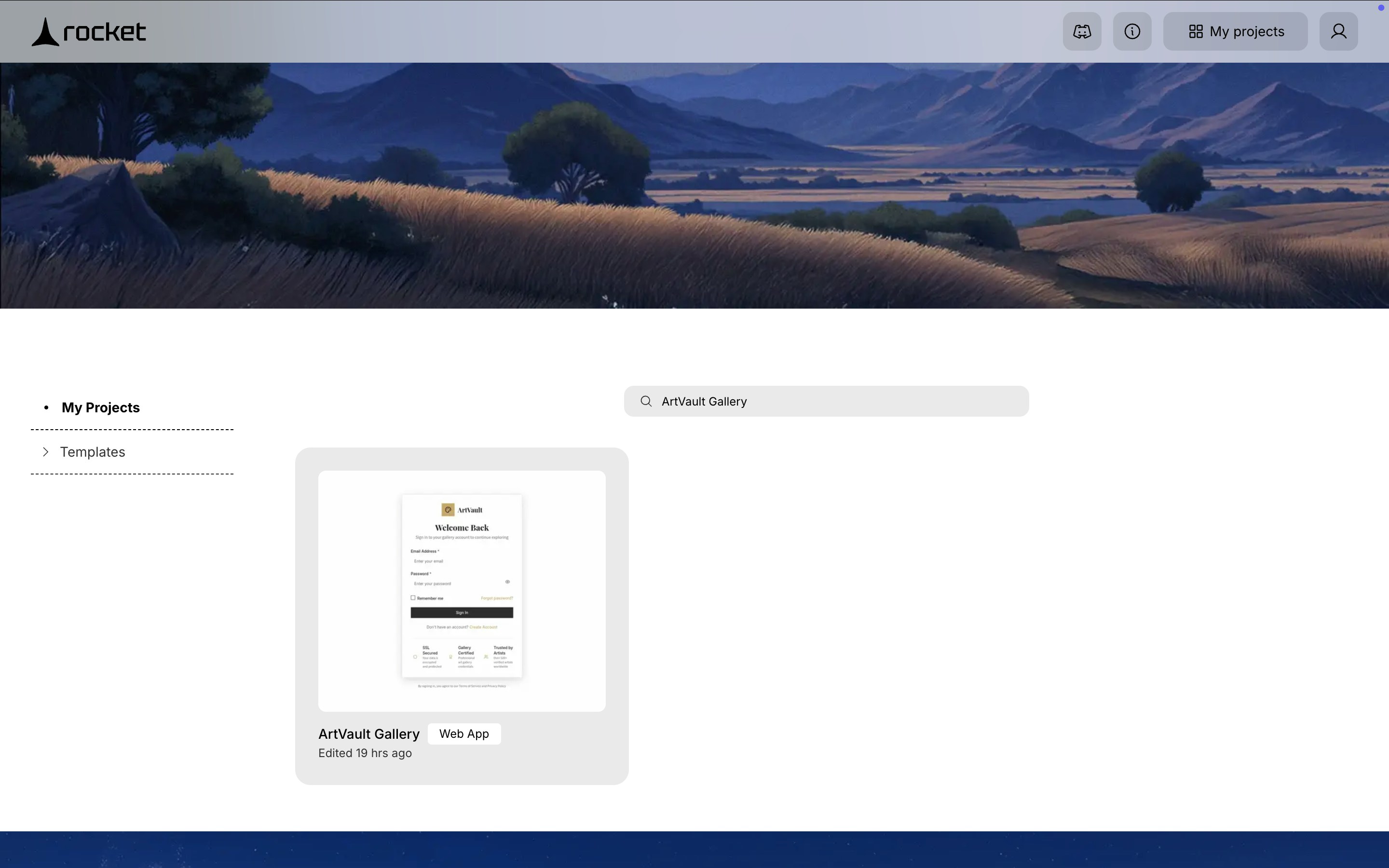Click inside the ArtVault Gallery search field

(x=803, y=401)
